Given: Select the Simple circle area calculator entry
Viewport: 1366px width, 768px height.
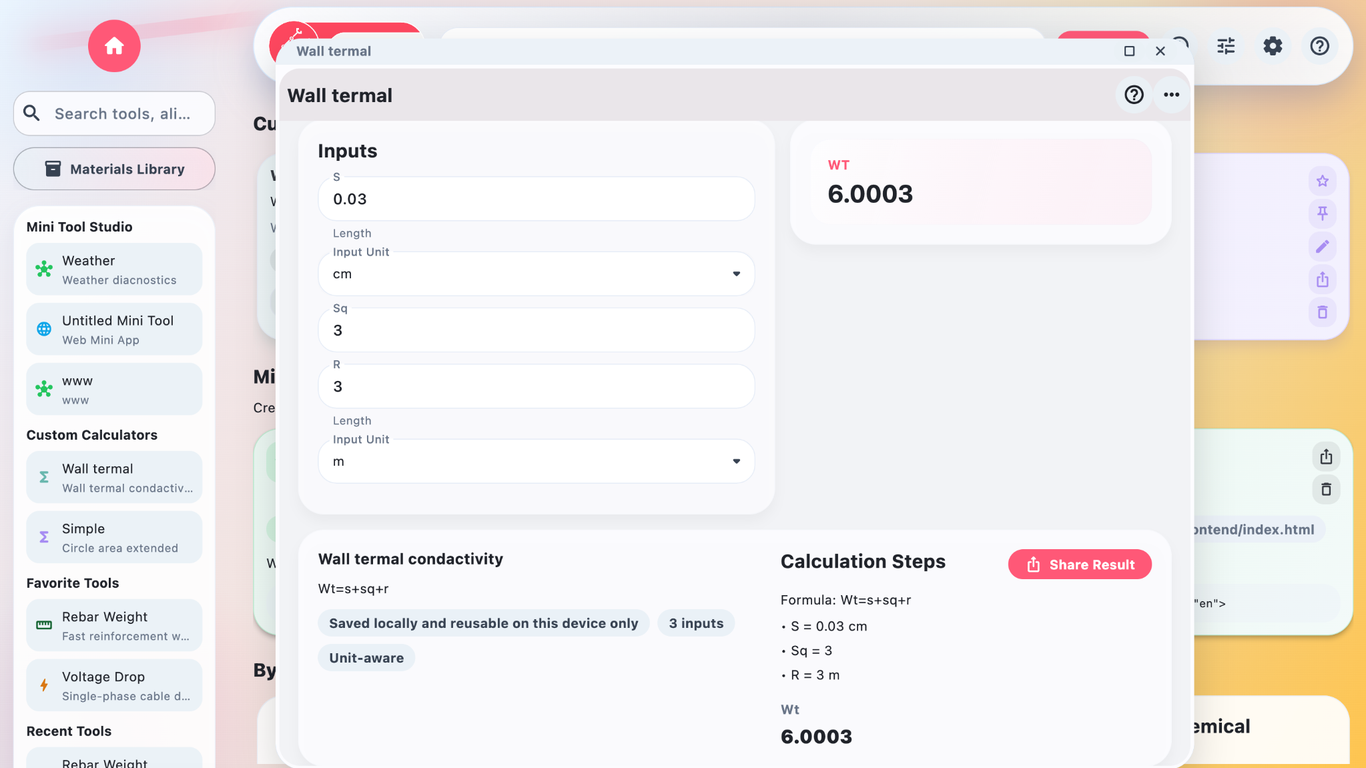Looking at the screenshot, I should pyautogui.click(x=113, y=537).
